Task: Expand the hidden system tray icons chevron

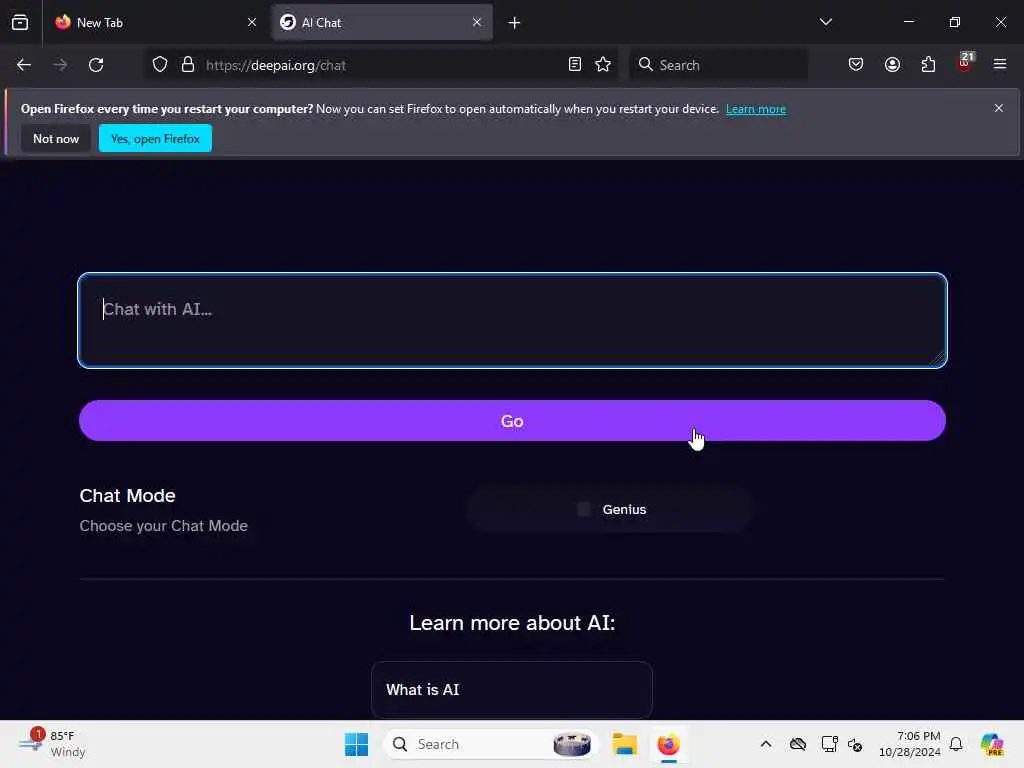Action: [x=766, y=744]
